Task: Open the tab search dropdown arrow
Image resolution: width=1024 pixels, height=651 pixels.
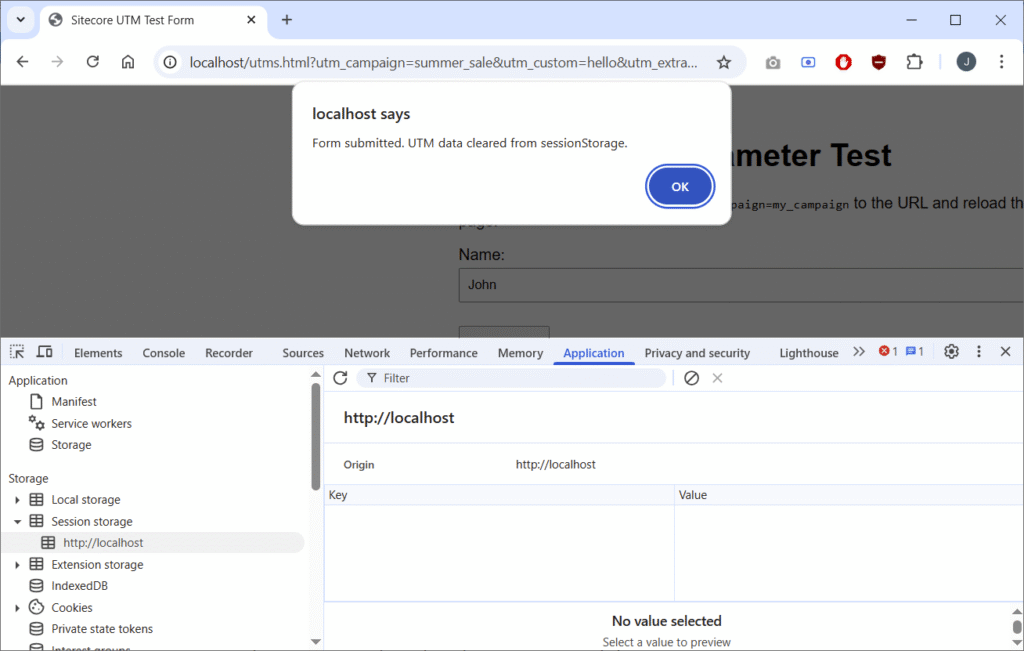Action: (21, 20)
